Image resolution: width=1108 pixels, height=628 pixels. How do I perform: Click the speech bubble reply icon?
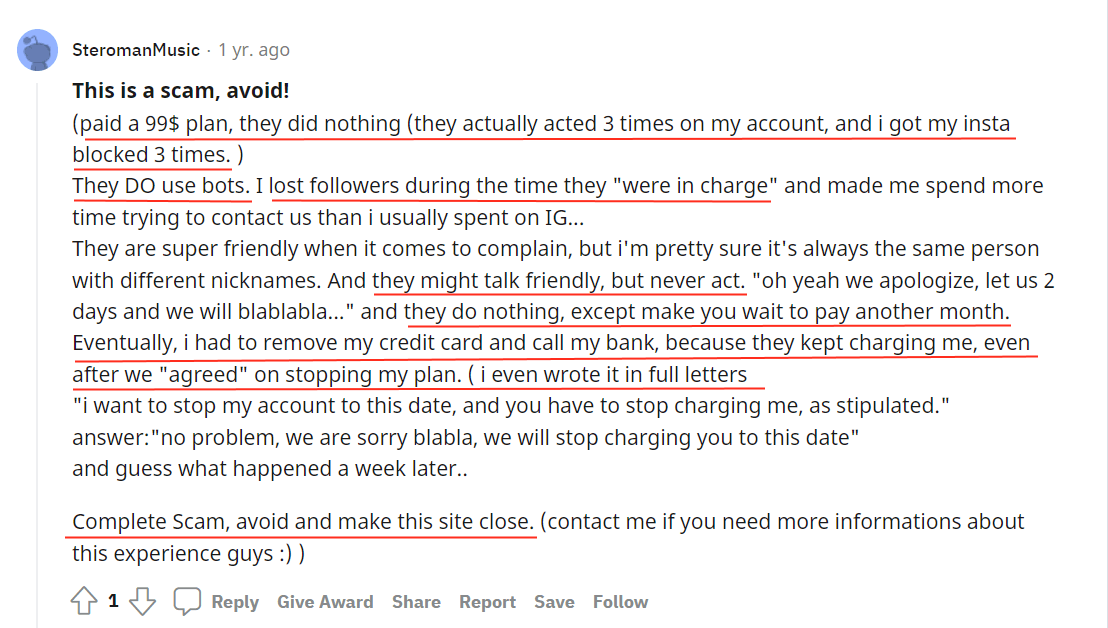187,601
